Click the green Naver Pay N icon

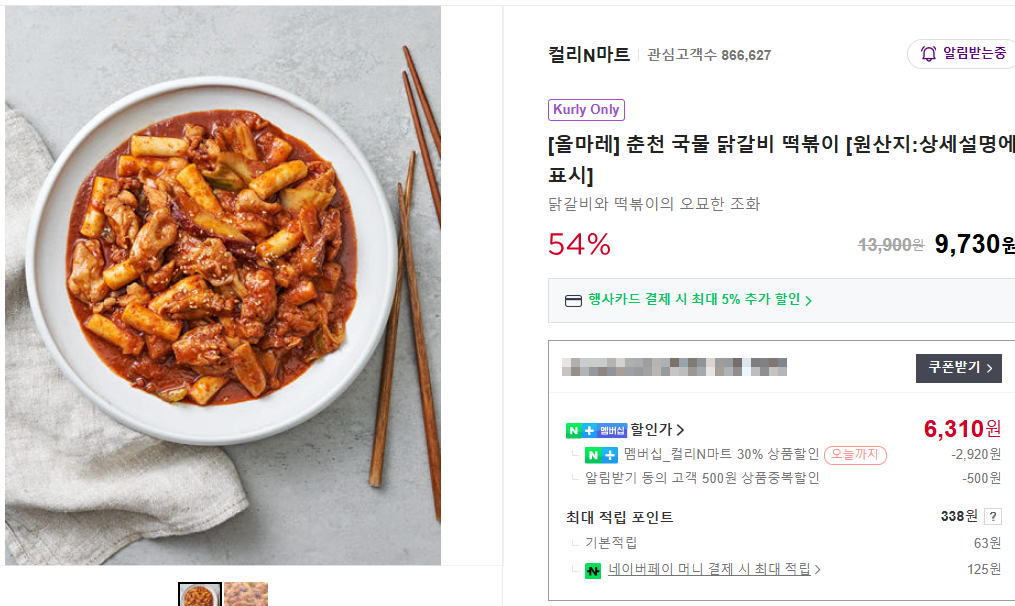[593, 570]
